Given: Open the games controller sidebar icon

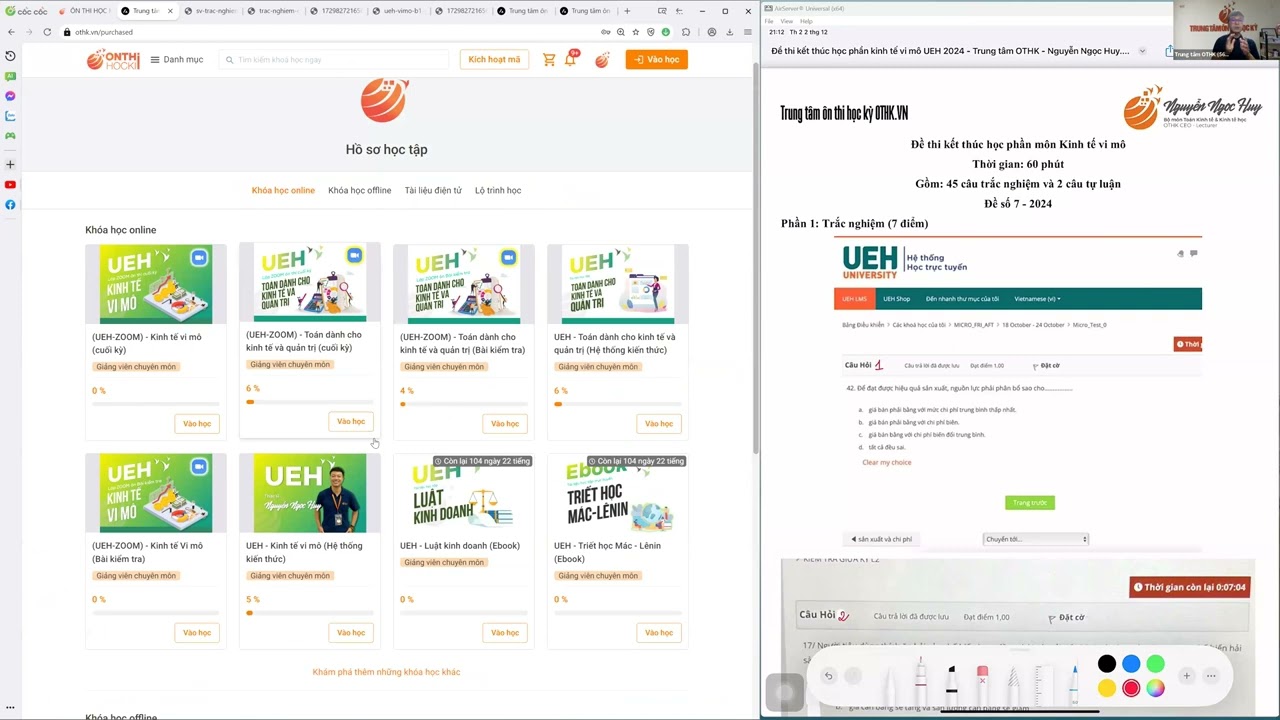Looking at the screenshot, I should tap(10, 136).
